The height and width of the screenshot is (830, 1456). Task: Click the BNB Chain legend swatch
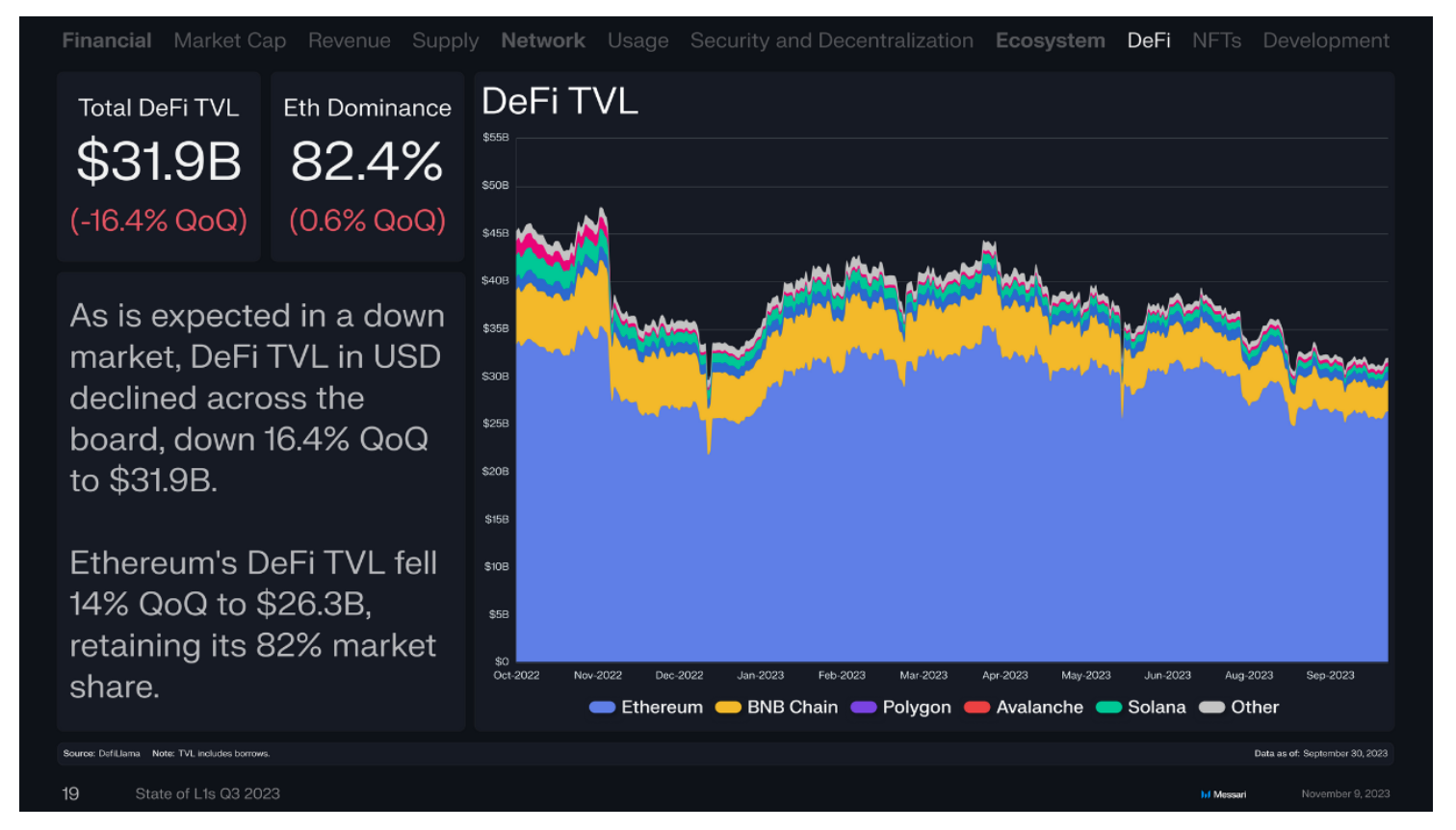click(728, 707)
